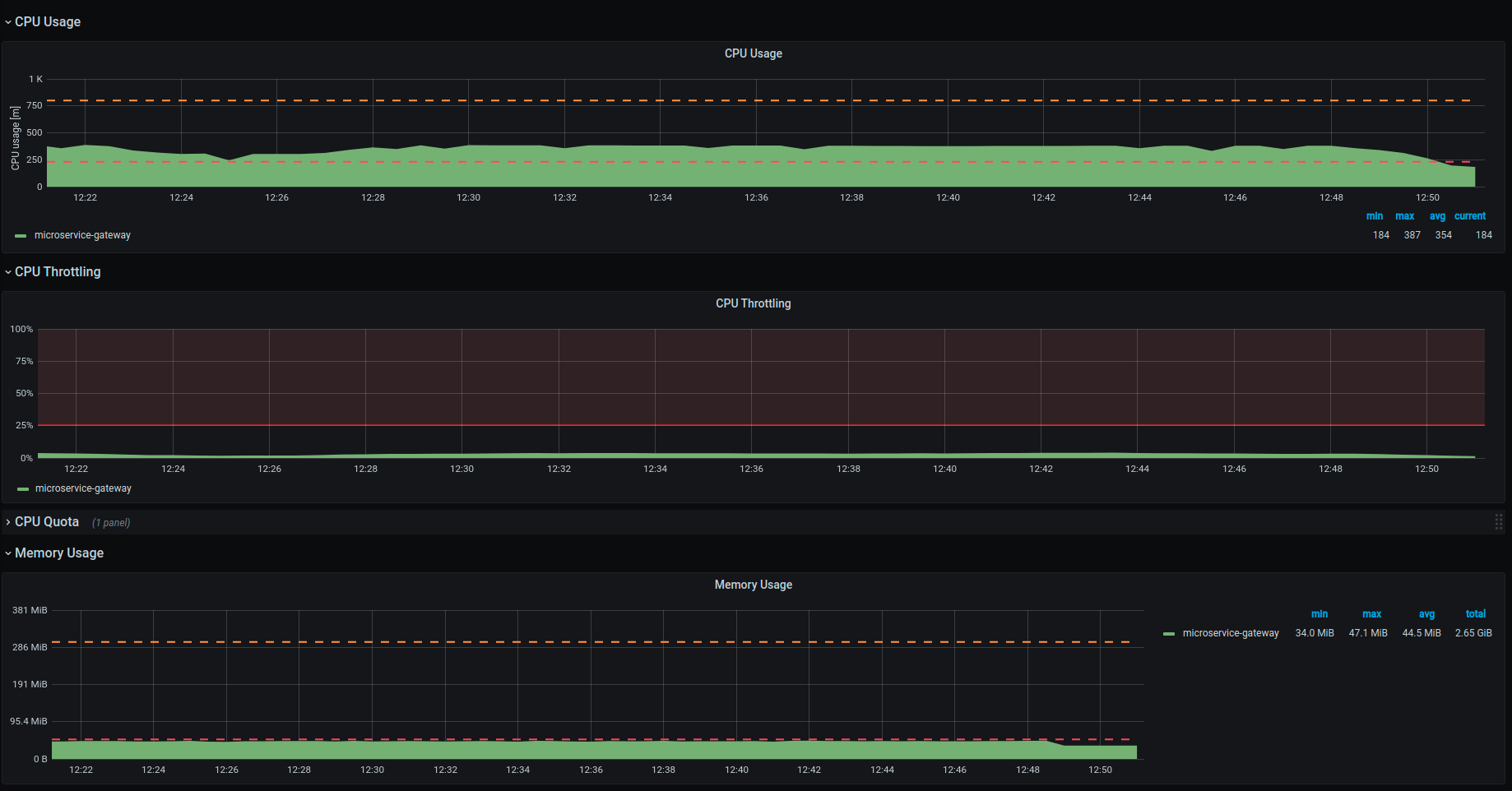
Task: Toggle microservice-gateway series in CPU Usage legend
Action: 81,235
